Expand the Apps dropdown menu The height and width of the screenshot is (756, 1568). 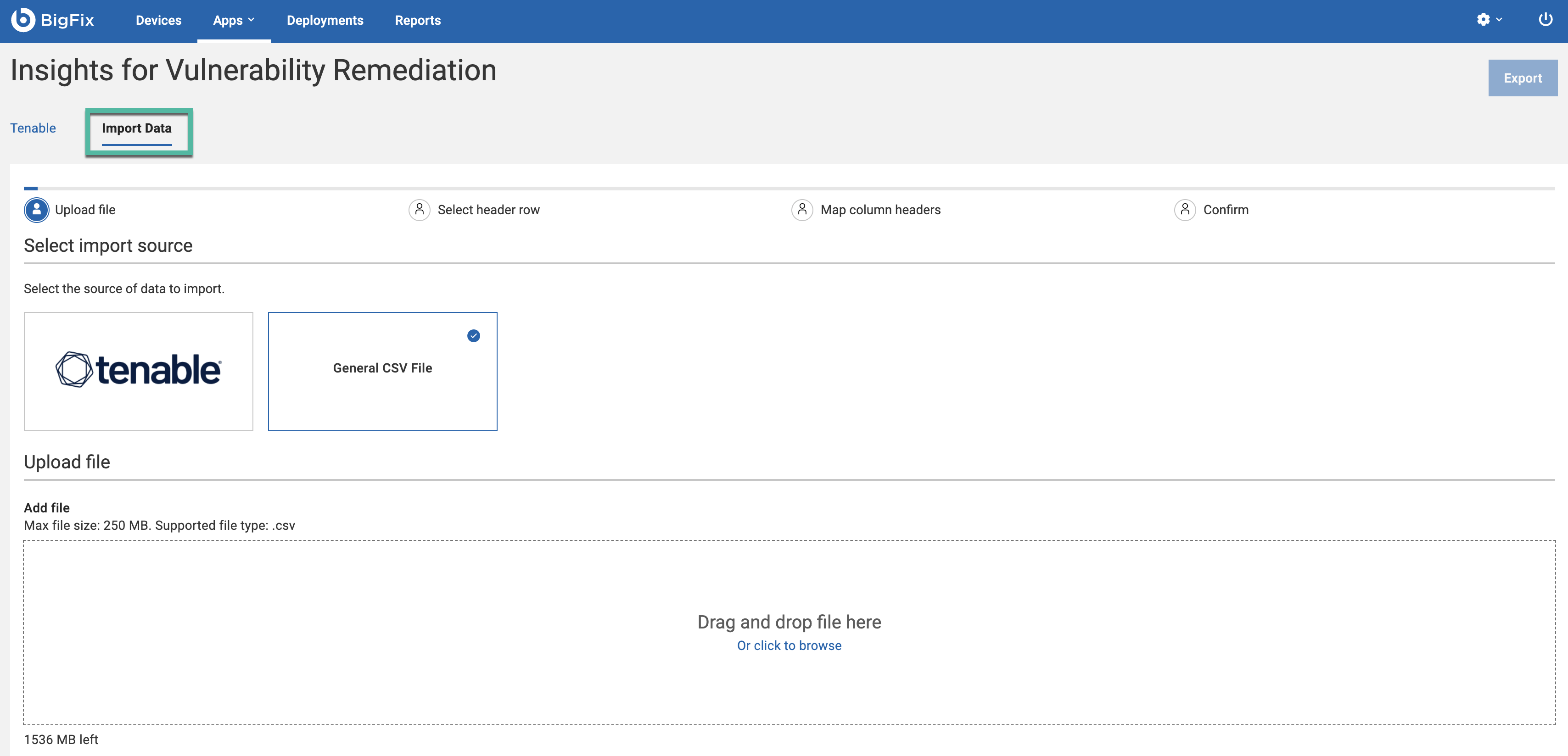[234, 20]
